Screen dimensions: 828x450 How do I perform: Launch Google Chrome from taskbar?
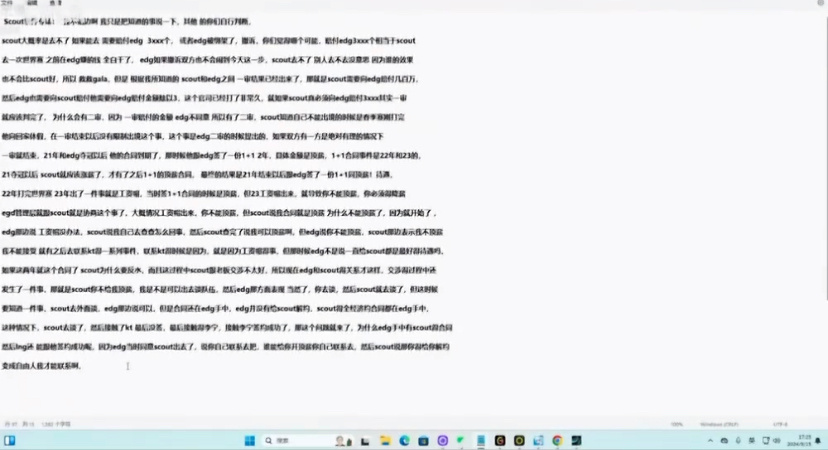point(557,440)
